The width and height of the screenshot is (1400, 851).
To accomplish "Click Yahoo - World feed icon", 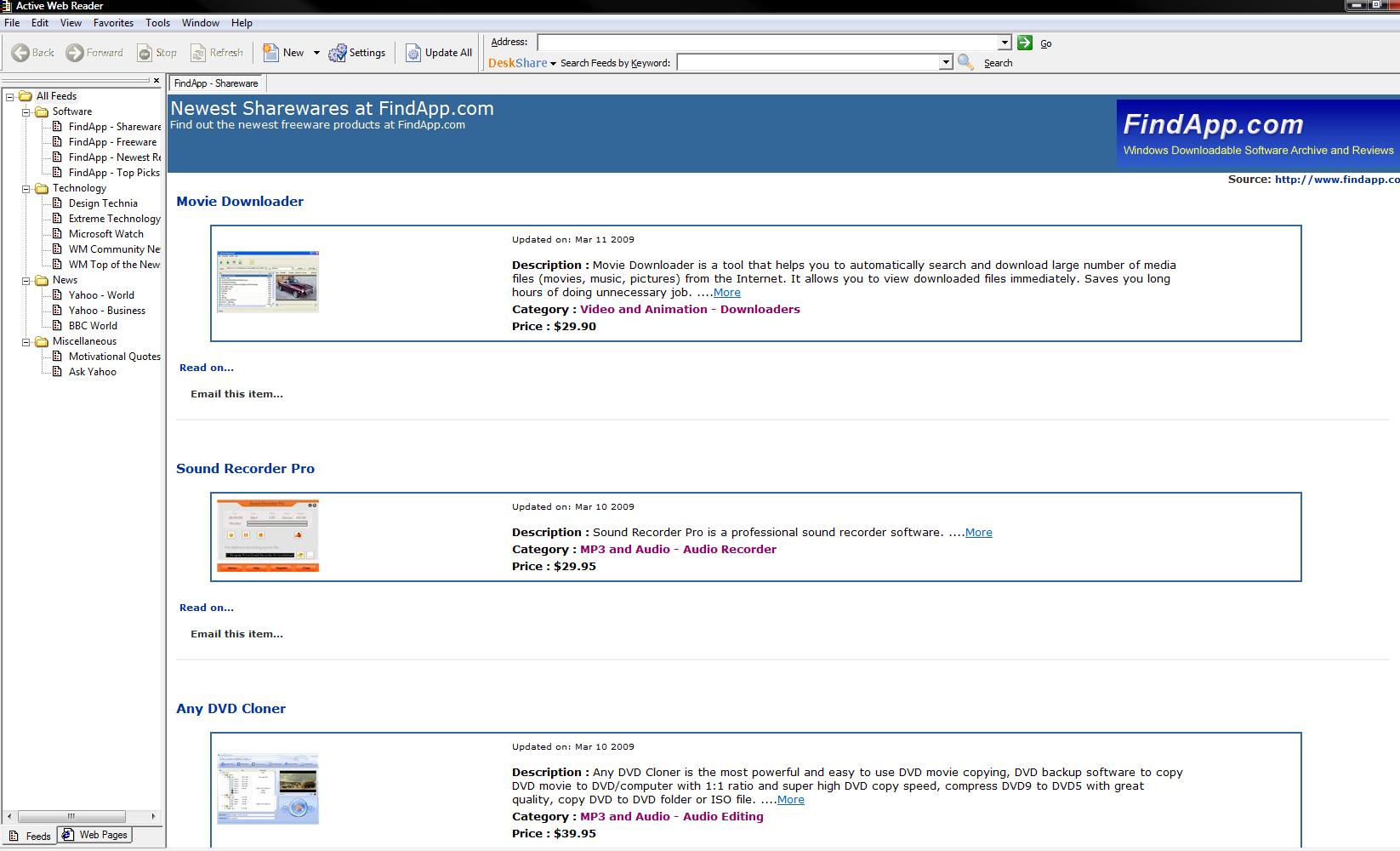I will pos(58,295).
